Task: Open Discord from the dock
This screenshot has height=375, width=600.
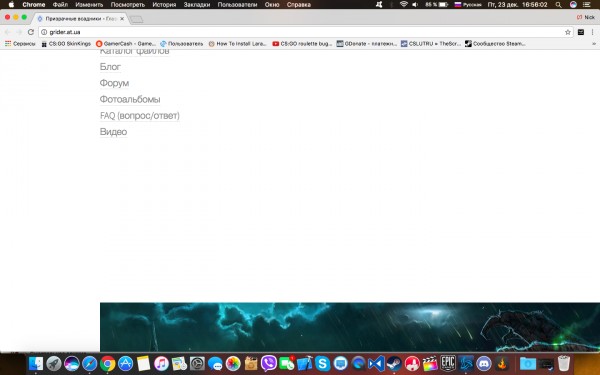Action: click(x=484, y=363)
